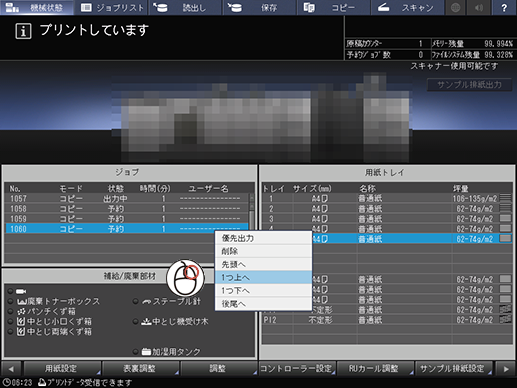
Task: Click paper level icon on highlighted tray row
Action: coord(505,238)
